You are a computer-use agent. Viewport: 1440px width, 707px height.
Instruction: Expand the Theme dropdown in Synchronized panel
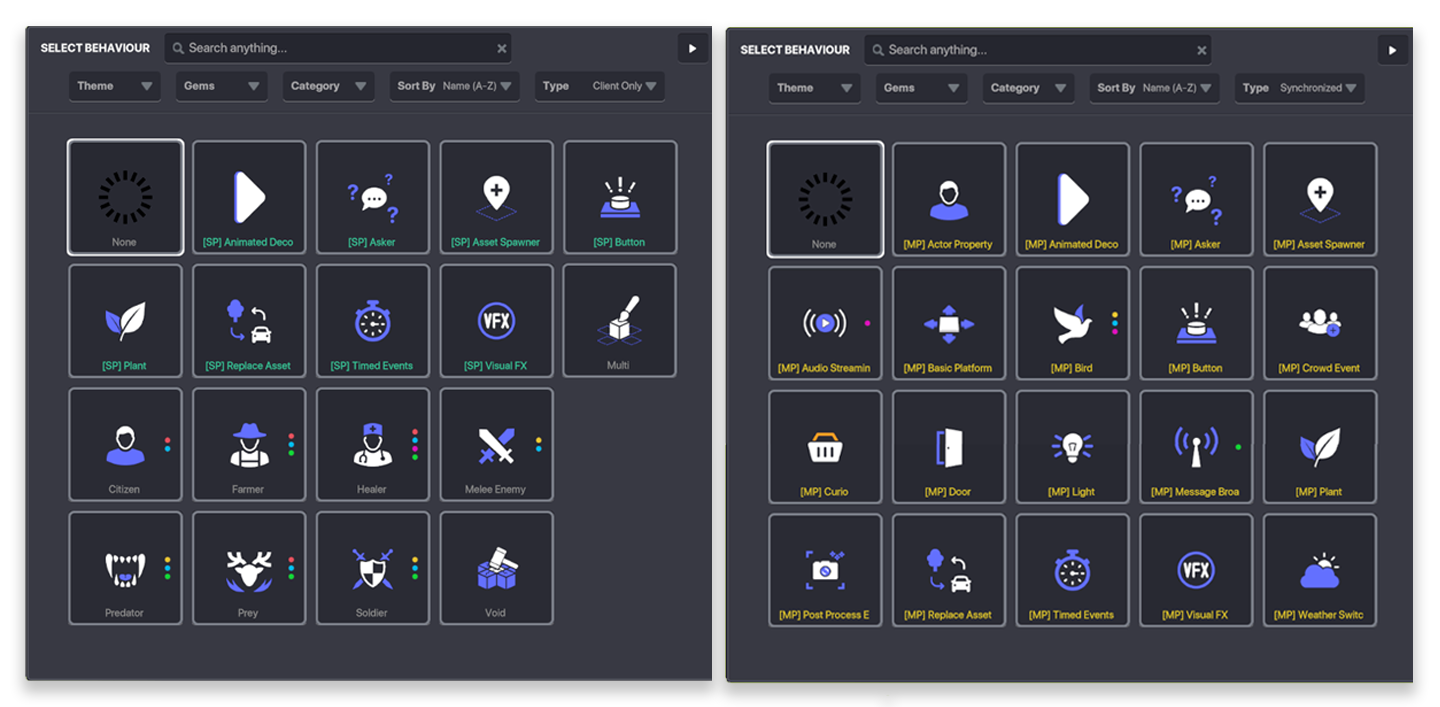tap(815, 88)
